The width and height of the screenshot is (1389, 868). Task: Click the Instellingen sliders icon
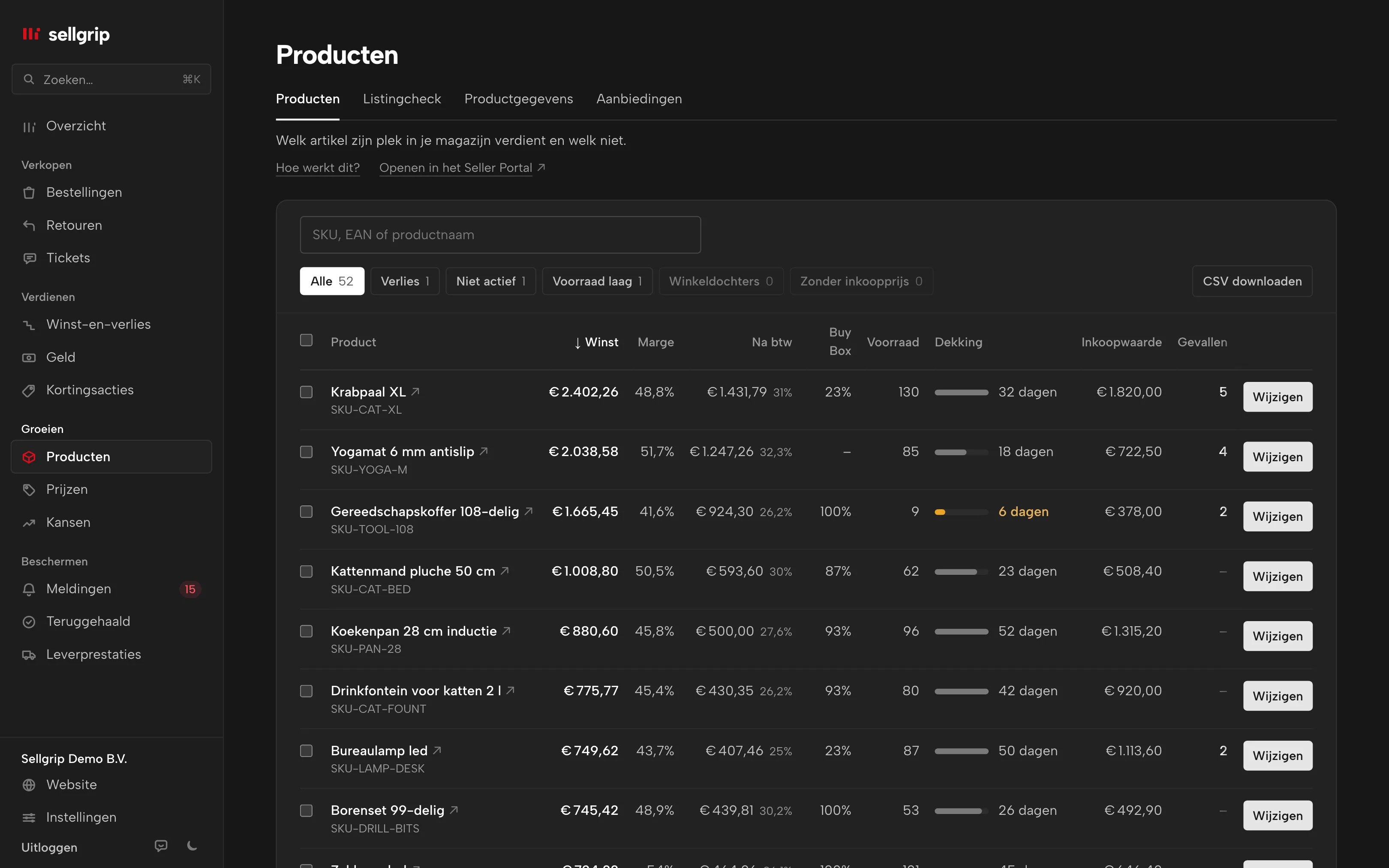pyautogui.click(x=29, y=817)
